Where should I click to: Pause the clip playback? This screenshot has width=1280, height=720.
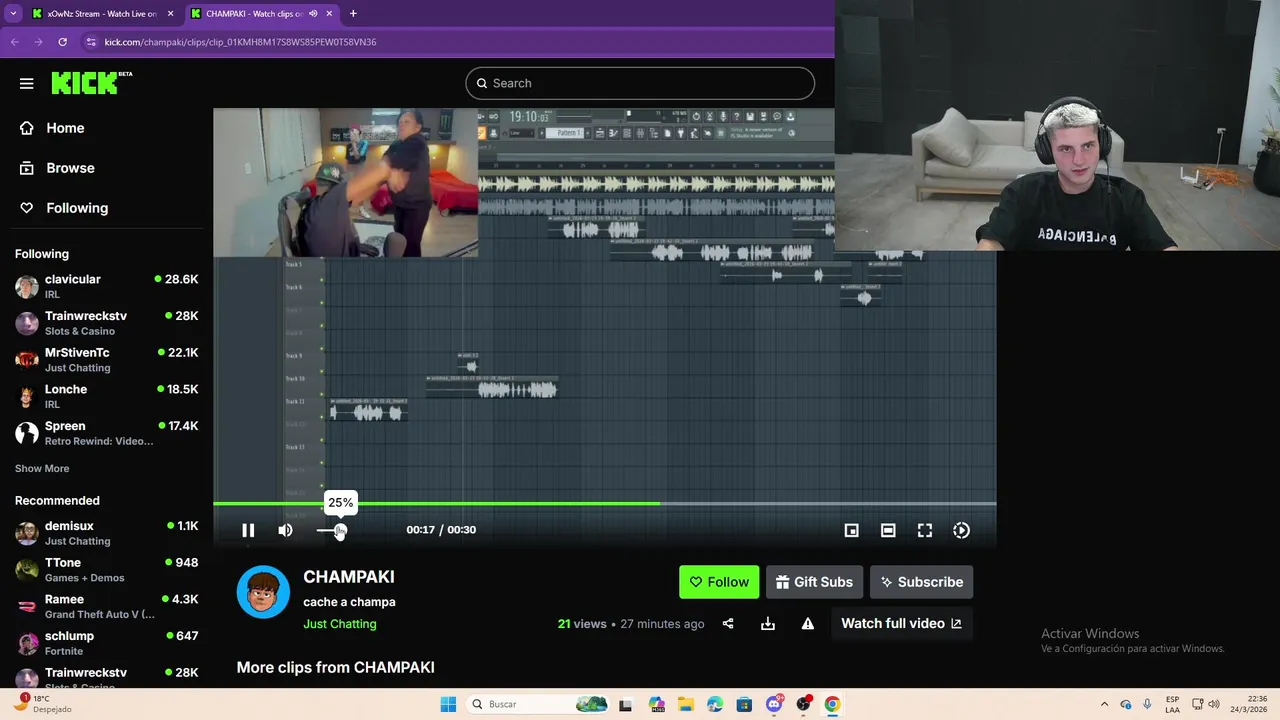pos(248,530)
